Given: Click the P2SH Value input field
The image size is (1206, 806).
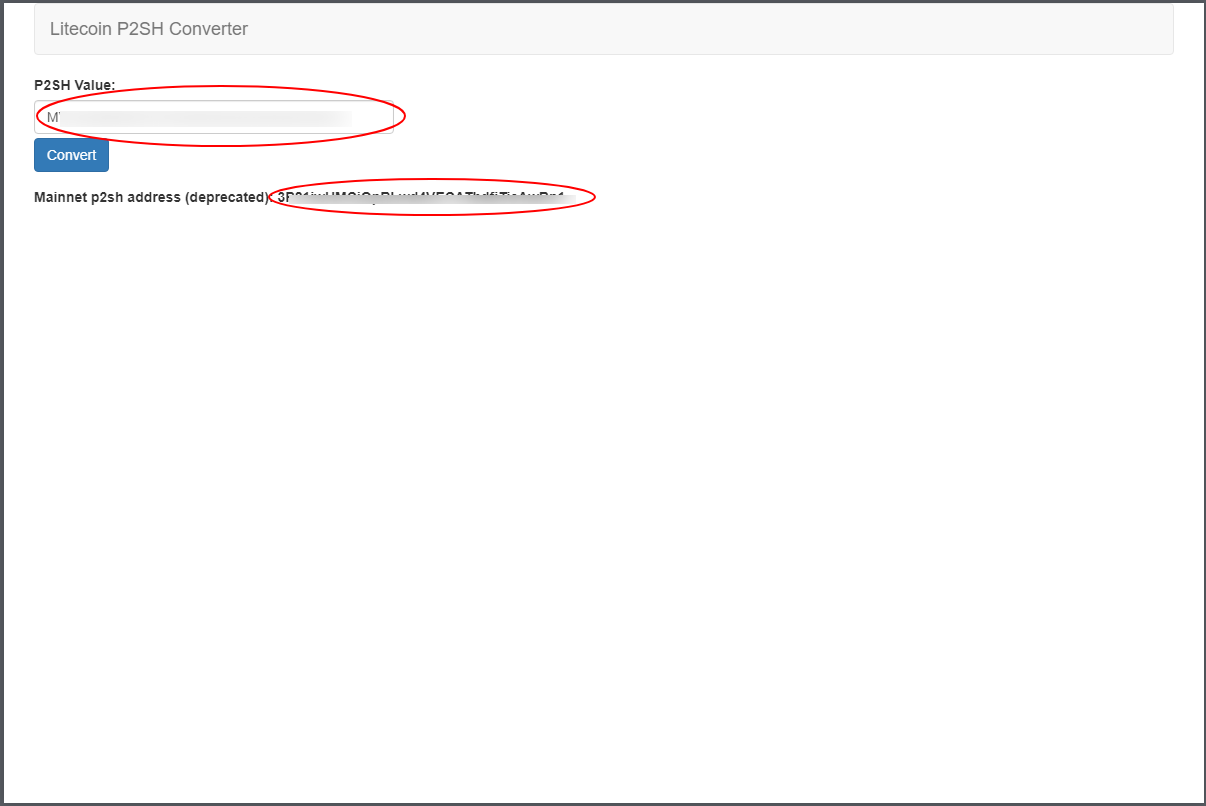Looking at the screenshot, I should click(214, 117).
